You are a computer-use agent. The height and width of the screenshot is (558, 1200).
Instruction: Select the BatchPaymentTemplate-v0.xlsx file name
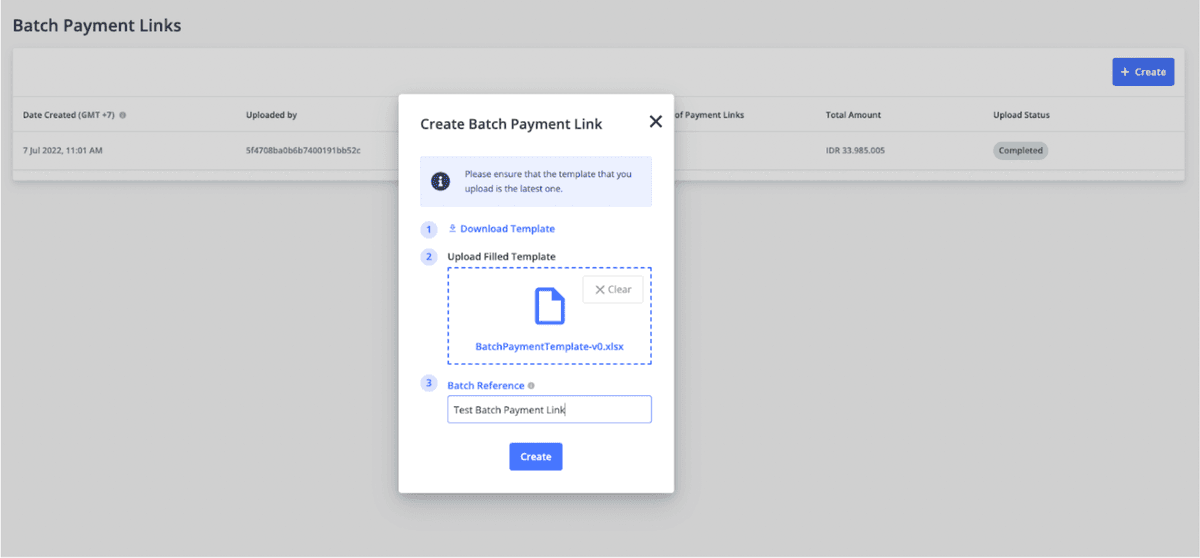[549, 346]
